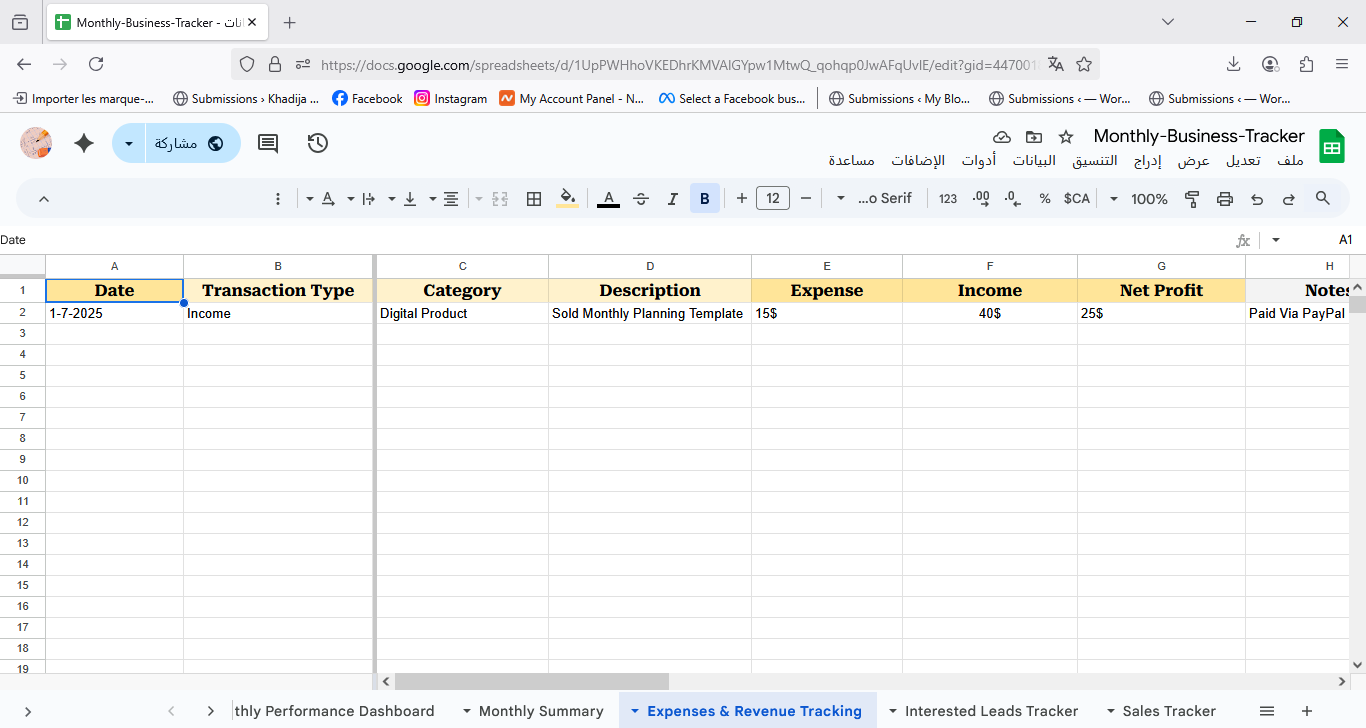Click the Gemini sparkle icon

coord(84,143)
